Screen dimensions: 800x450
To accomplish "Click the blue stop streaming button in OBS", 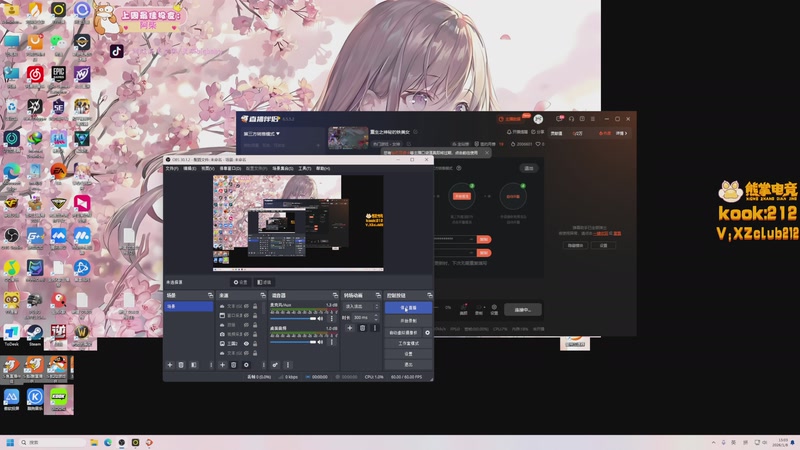I will [408, 308].
